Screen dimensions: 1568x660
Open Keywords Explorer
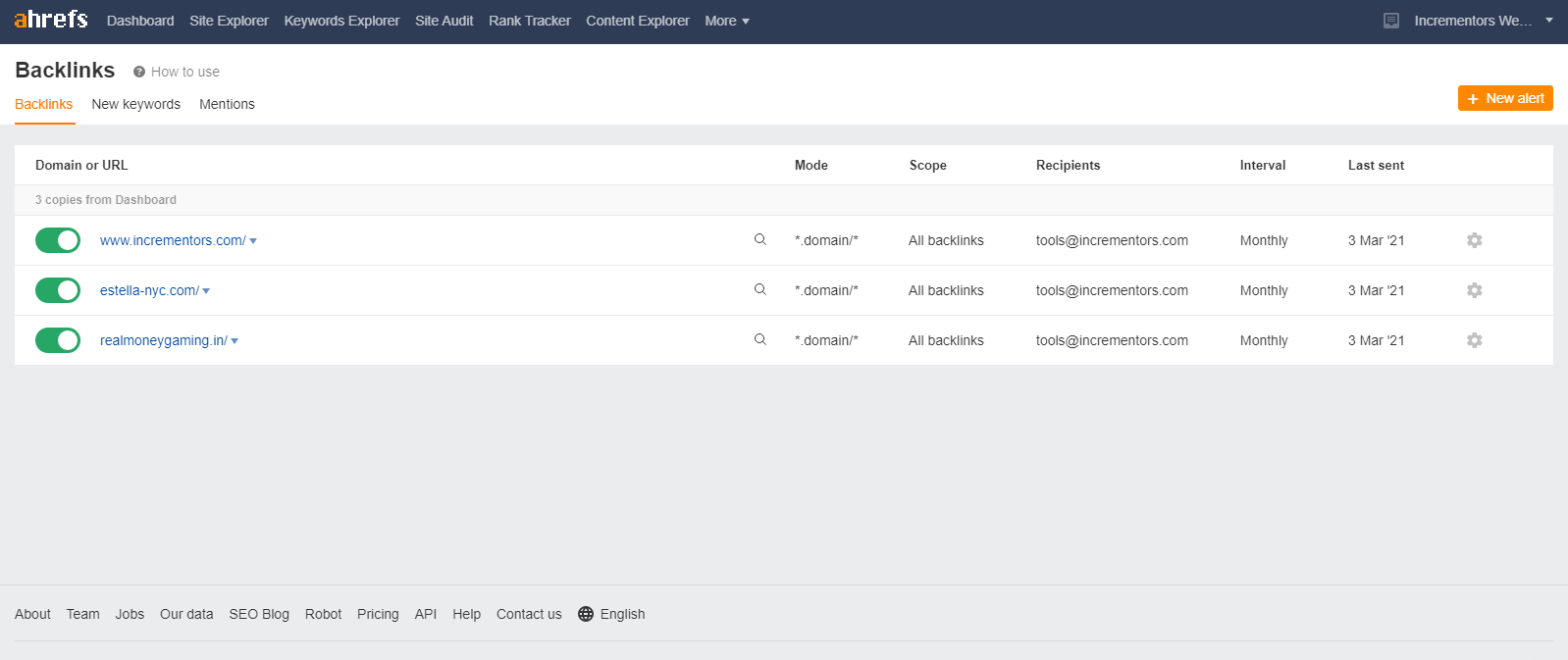click(x=341, y=21)
